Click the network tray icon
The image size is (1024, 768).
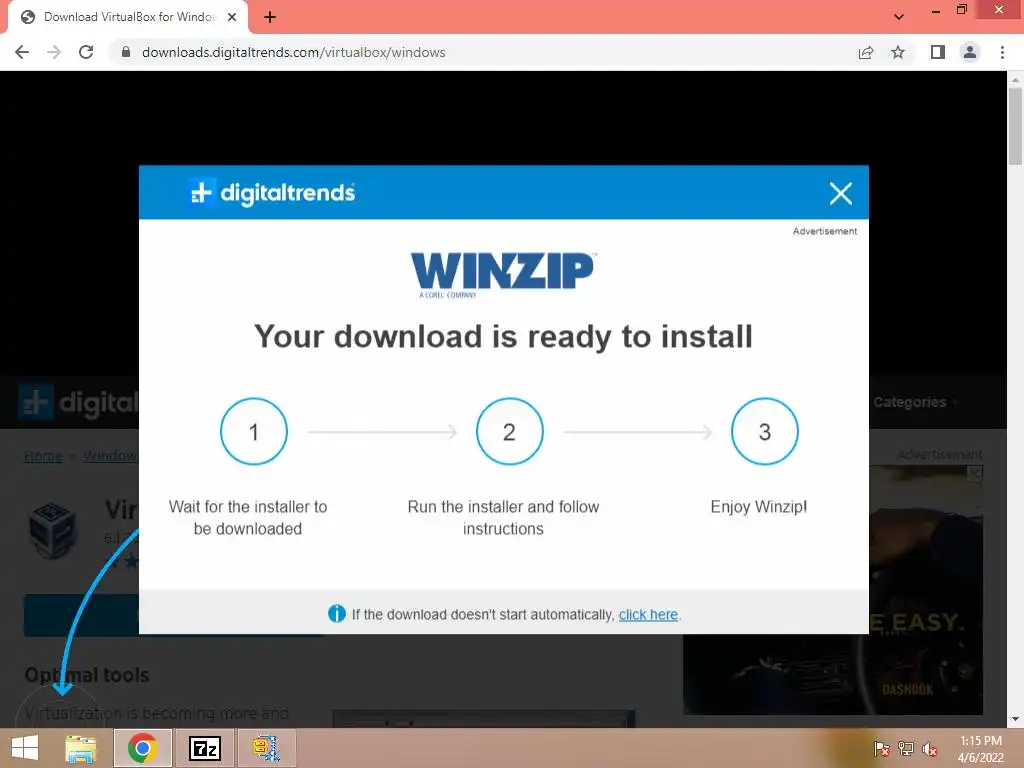point(906,749)
